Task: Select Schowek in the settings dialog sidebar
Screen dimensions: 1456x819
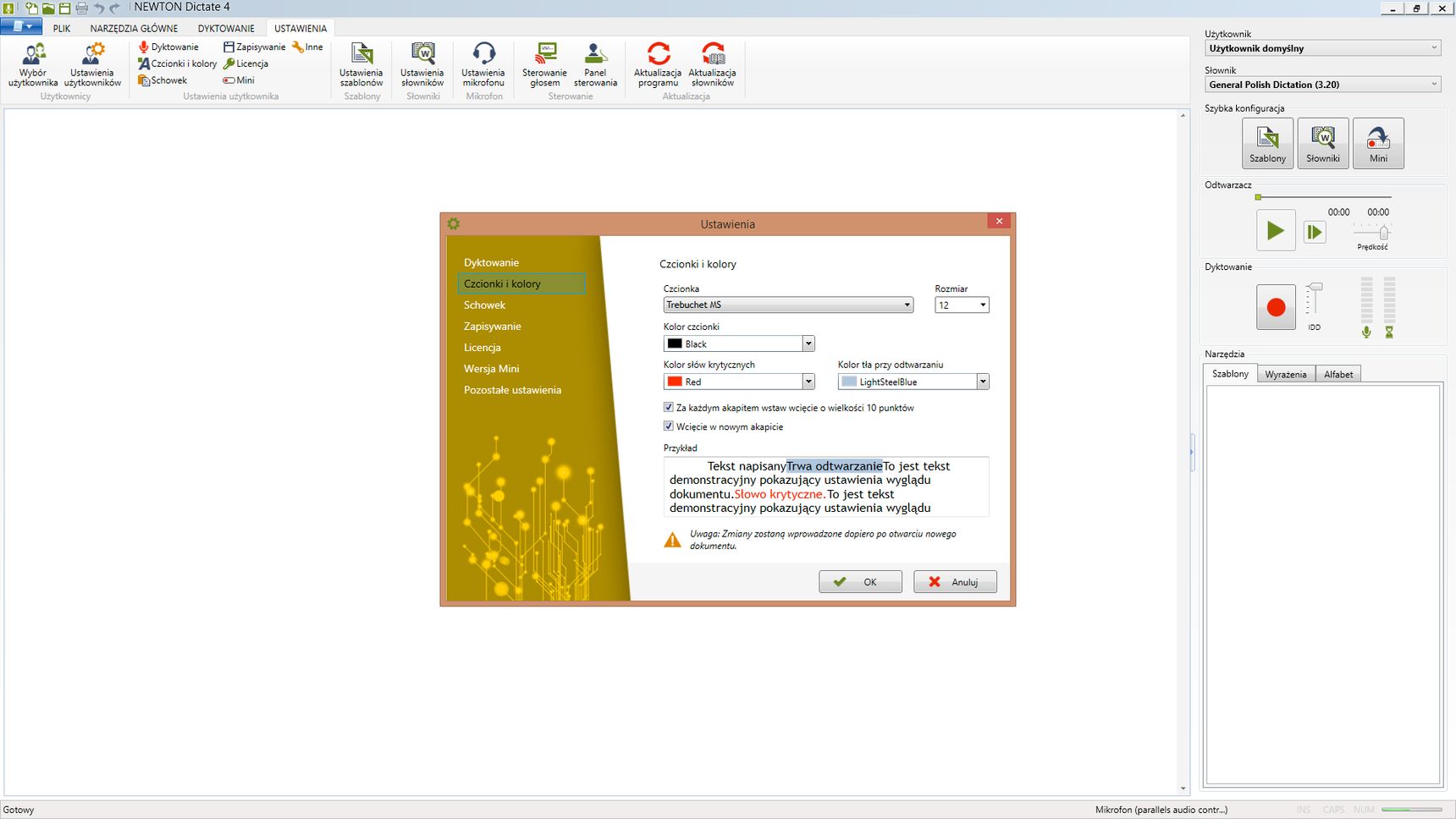Action: (x=484, y=305)
